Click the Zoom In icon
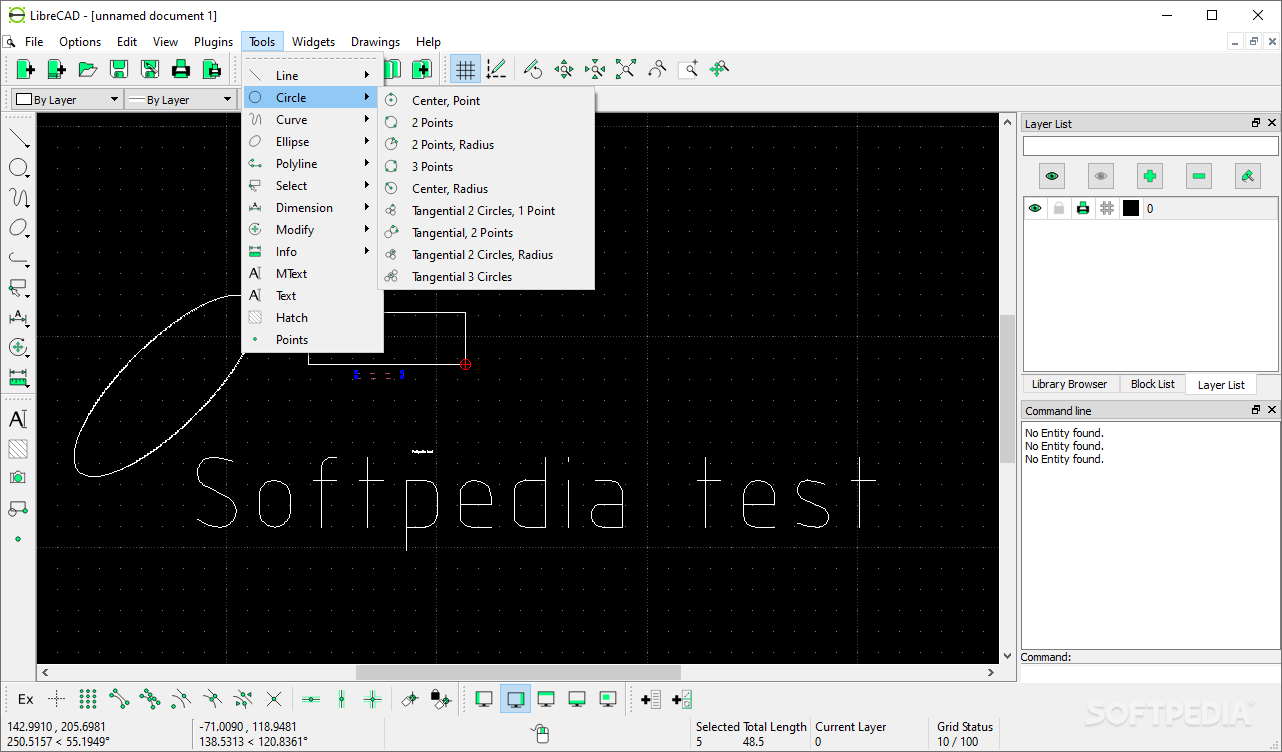 click(x=564, y=69)
